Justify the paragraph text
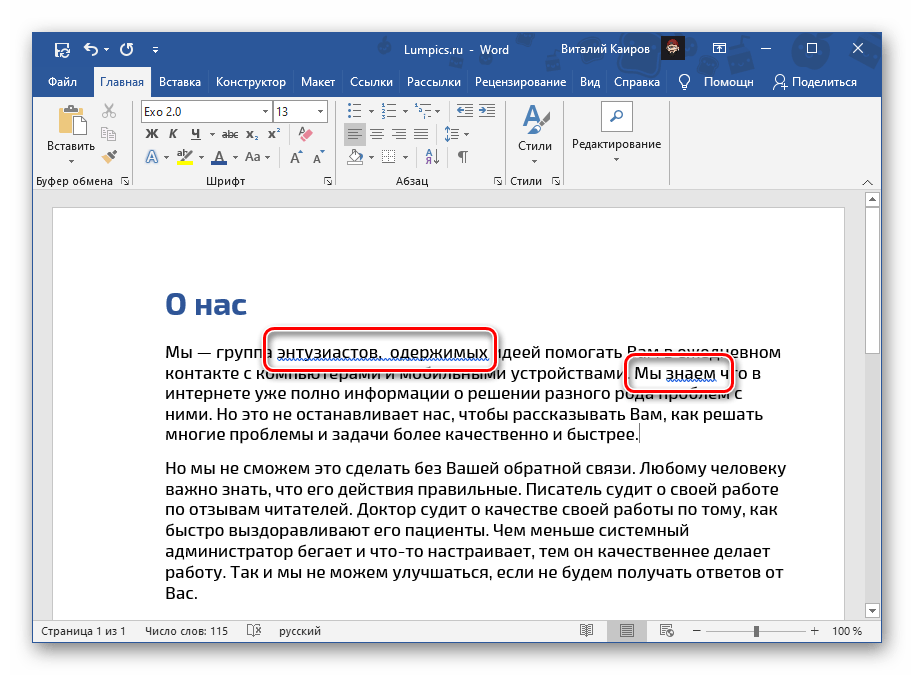The image size is (914, 675). [x=421, y=135]
